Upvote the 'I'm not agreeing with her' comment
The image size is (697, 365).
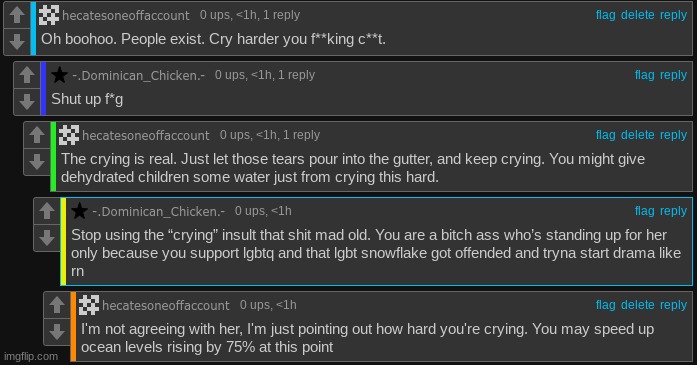57,305
